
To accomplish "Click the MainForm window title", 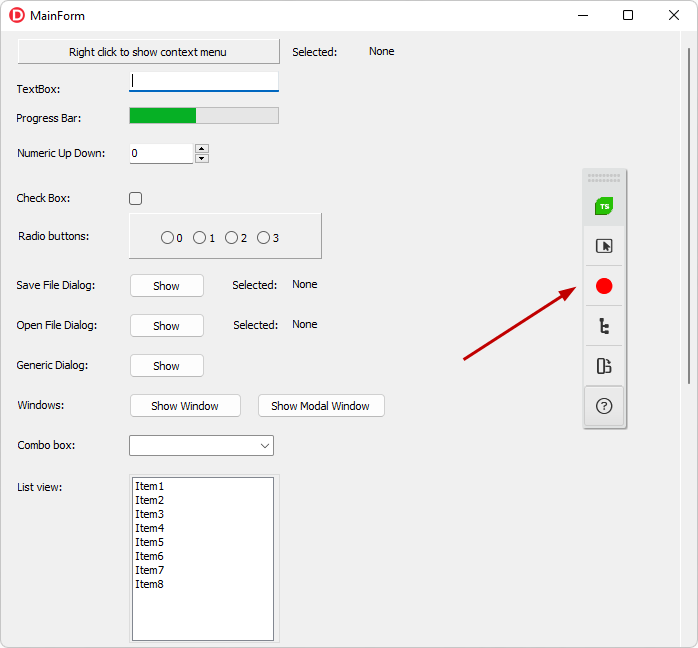I will click(x=57, y=16).
